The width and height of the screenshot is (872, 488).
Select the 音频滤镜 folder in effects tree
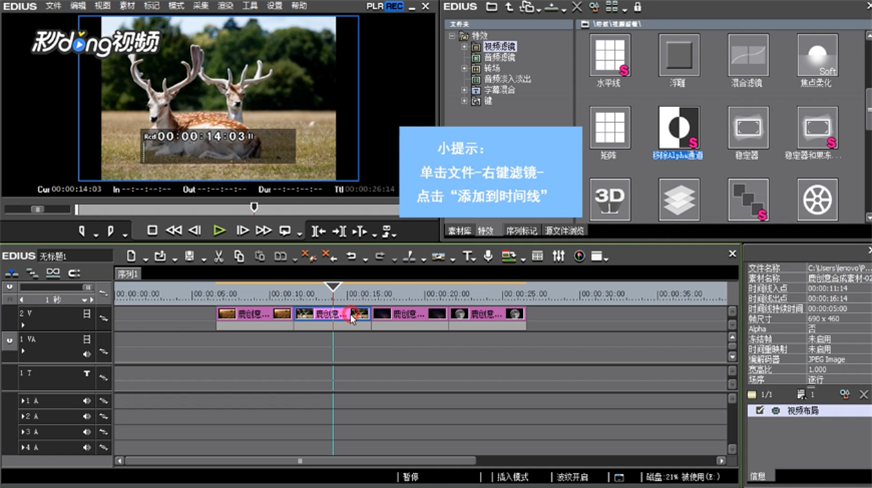point(499,57)
